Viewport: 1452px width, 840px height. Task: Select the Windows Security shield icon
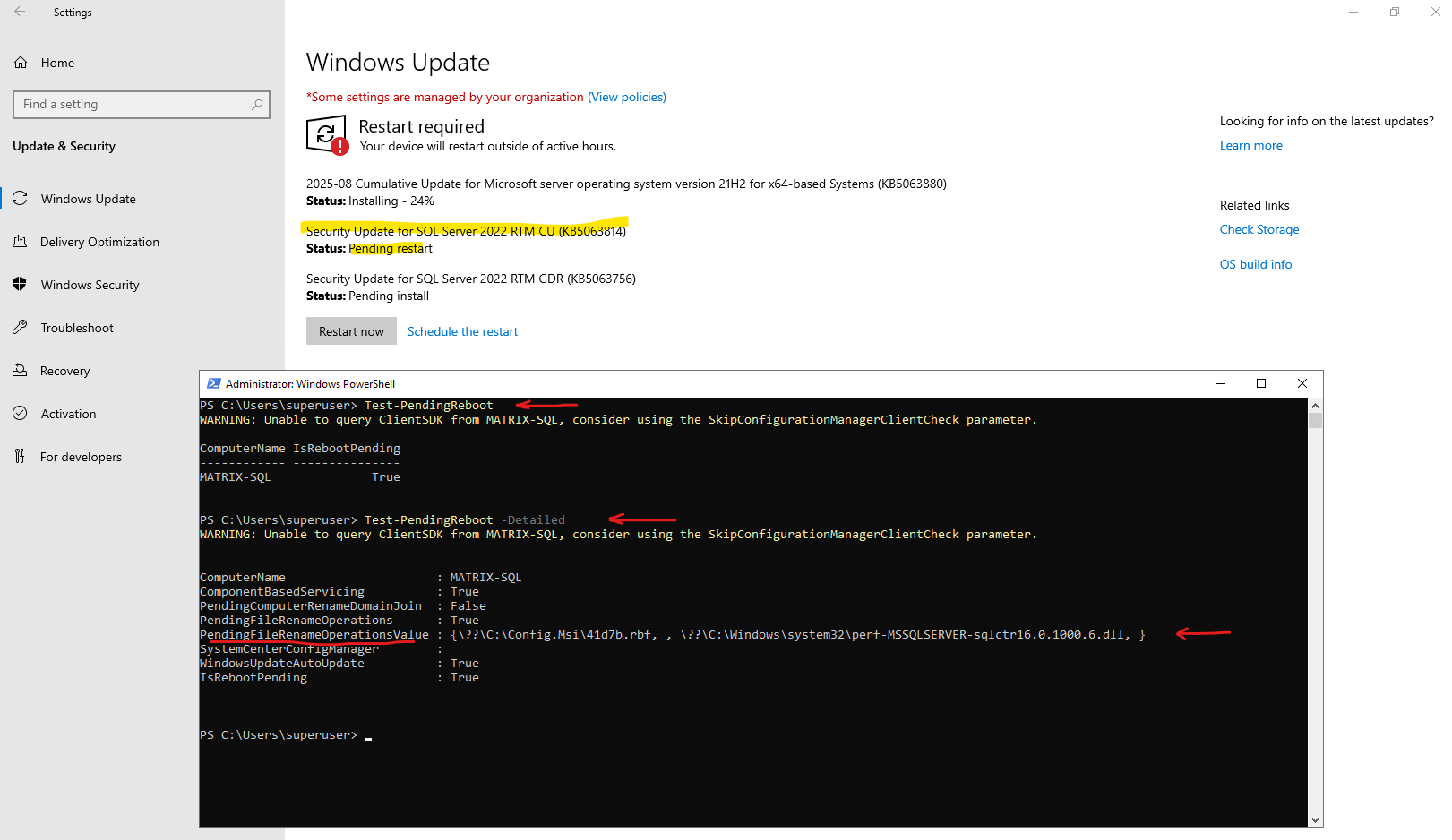coord(20,285)
